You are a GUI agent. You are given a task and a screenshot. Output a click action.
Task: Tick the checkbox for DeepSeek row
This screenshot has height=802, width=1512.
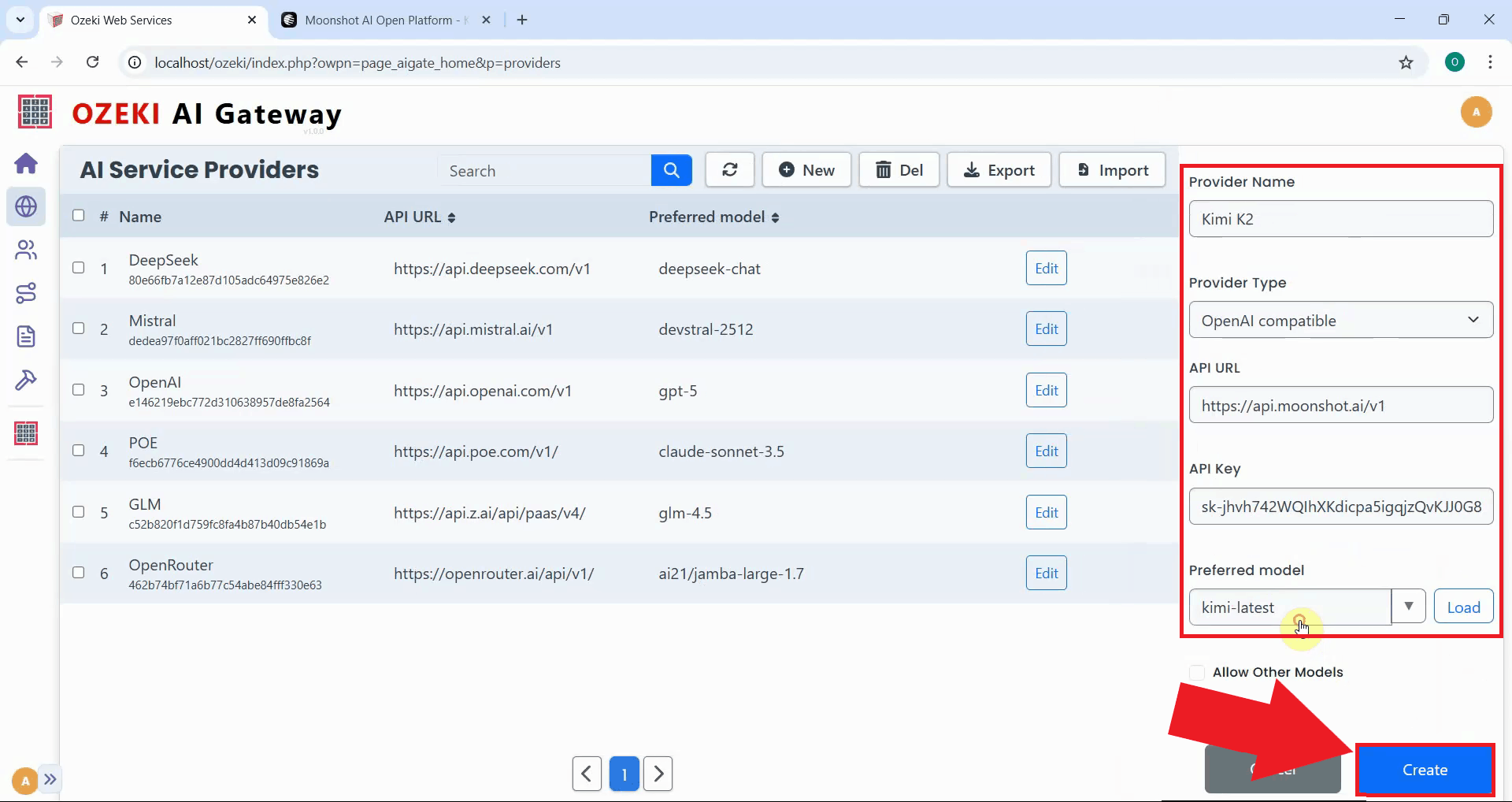(79, 268)
